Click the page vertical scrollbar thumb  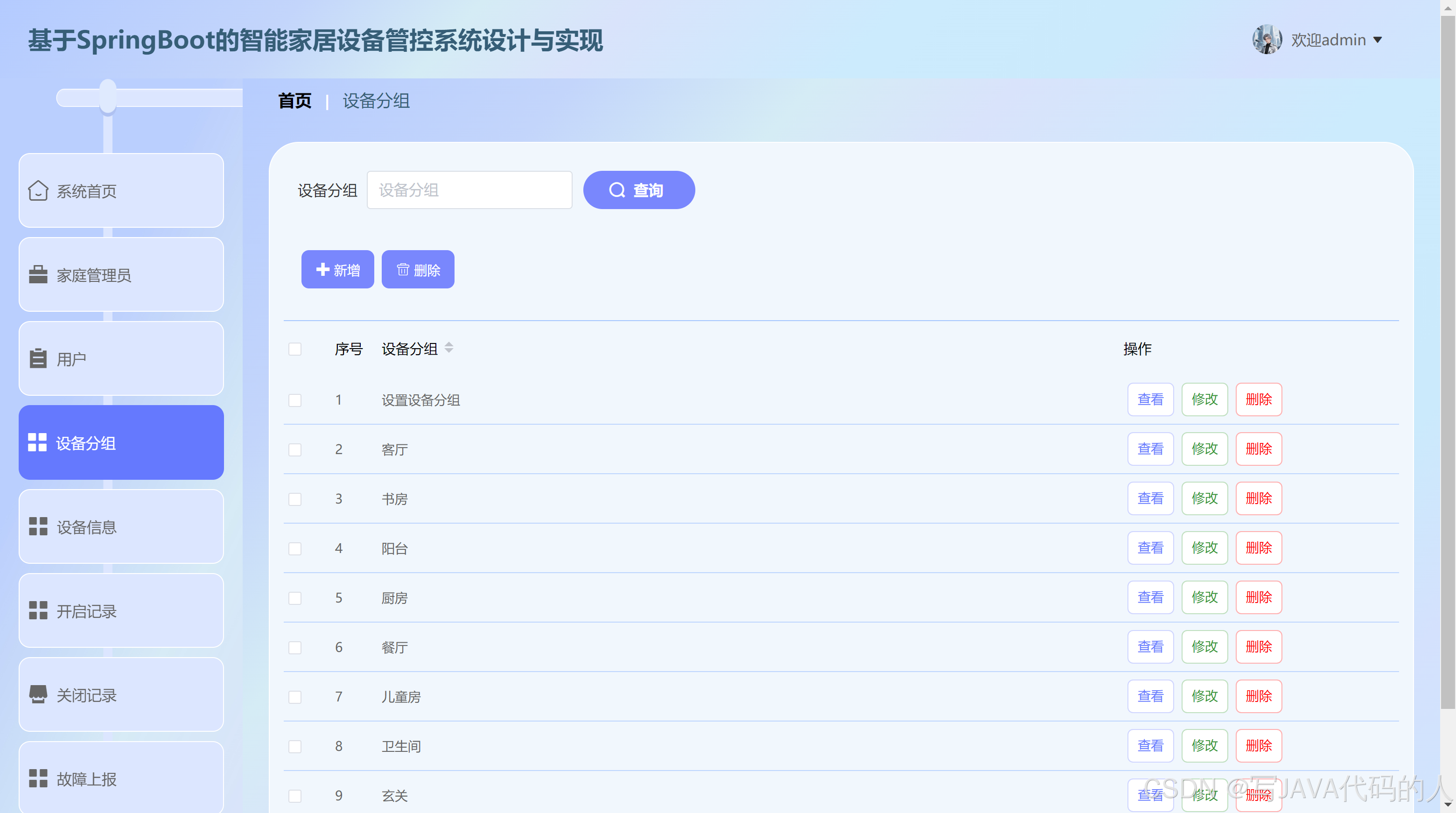pyautogui.click(x=1448, y=362)
